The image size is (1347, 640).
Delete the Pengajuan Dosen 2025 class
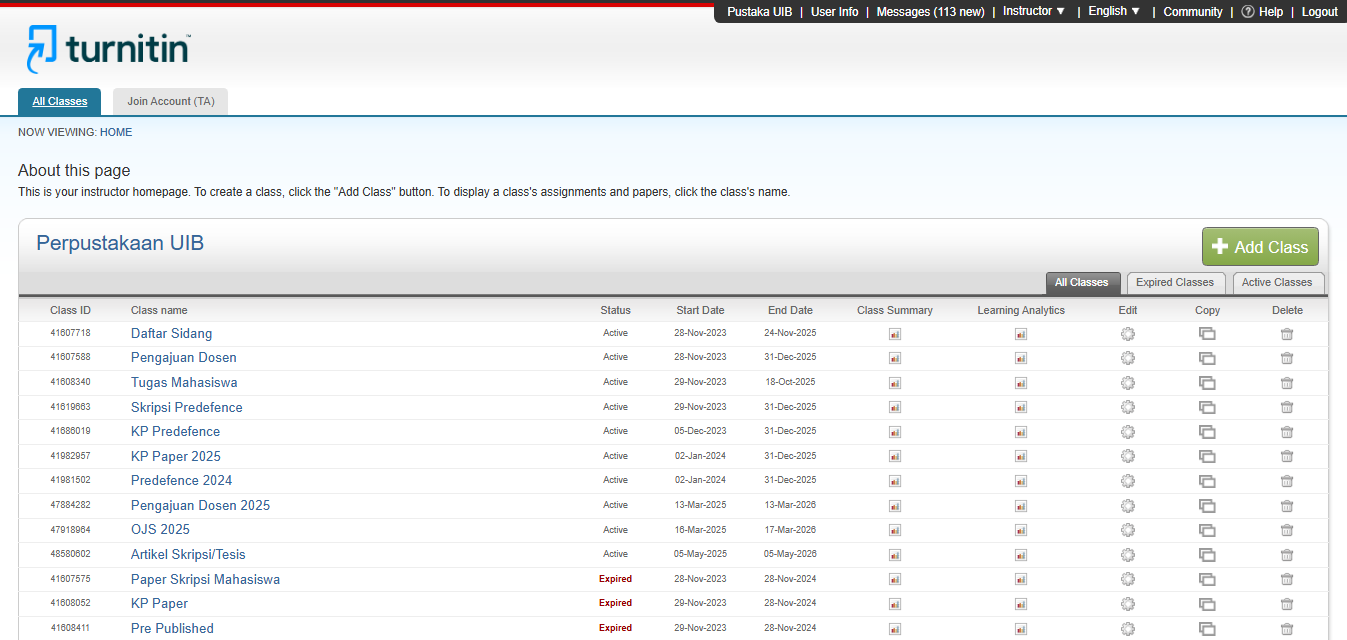tap(1287, 506)
